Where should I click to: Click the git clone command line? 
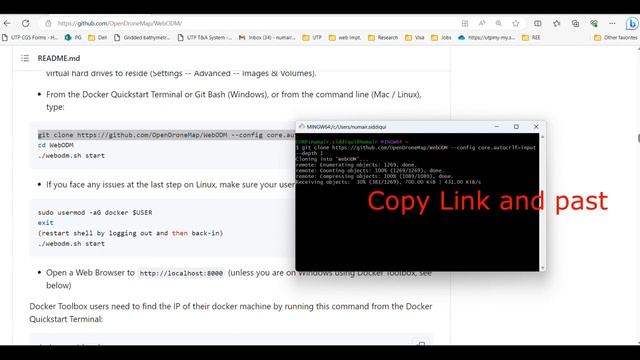coord(167,135)
